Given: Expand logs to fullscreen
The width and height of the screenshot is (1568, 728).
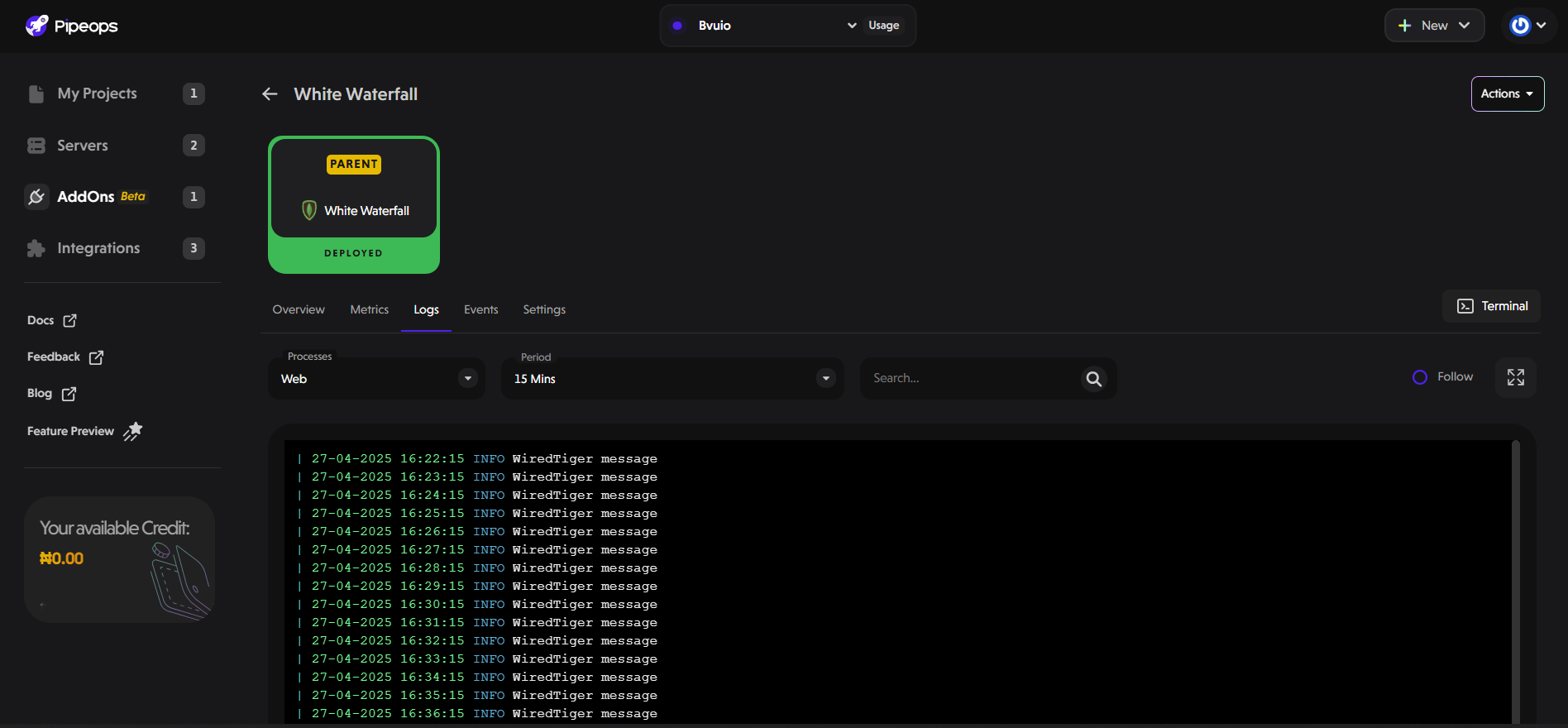Looking at the screenshot, I should pyautogui.click(x=1516, y=377).
